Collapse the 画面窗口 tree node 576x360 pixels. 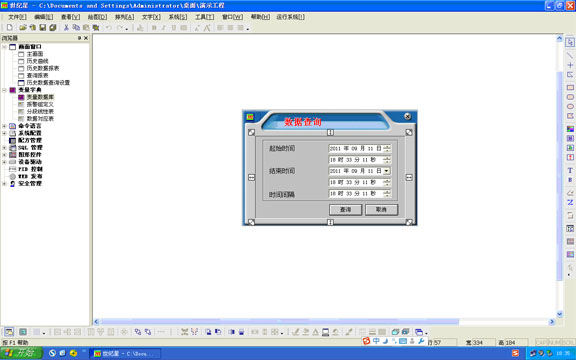pos(4,47)
